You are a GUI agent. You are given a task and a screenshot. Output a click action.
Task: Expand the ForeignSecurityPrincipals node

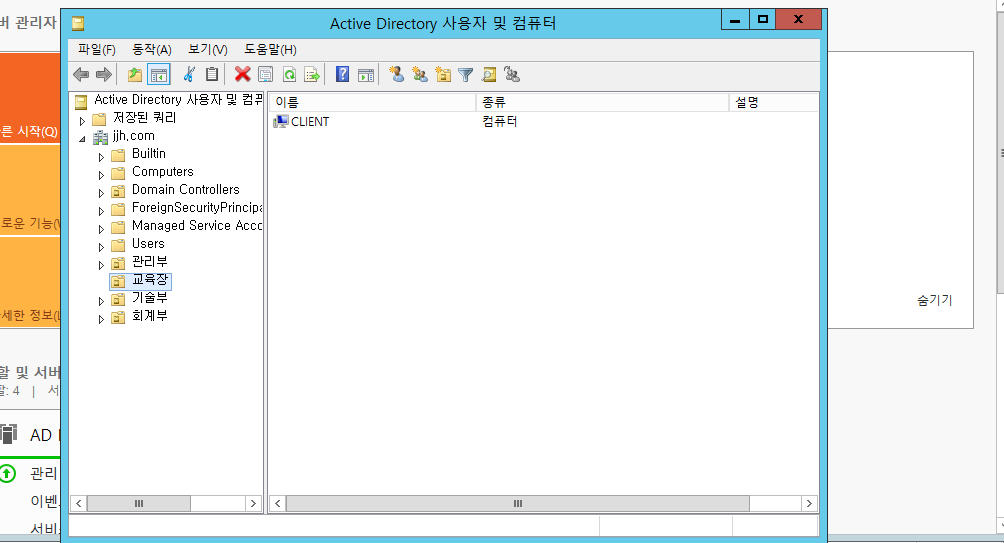(x=101, y=210)
